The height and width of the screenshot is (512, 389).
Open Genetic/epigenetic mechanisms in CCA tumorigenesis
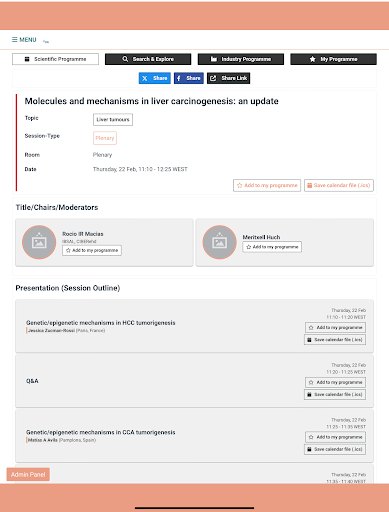(101, 432)
